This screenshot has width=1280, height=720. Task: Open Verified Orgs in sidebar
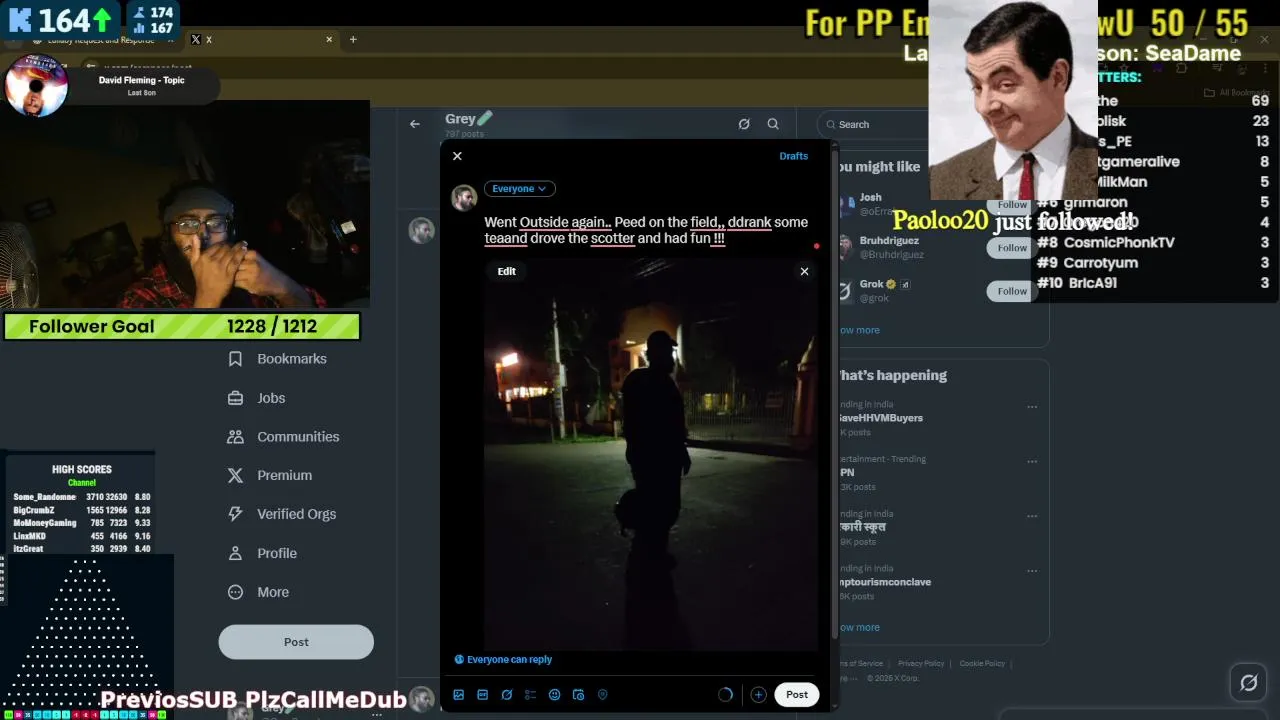(x=282, y=514)
